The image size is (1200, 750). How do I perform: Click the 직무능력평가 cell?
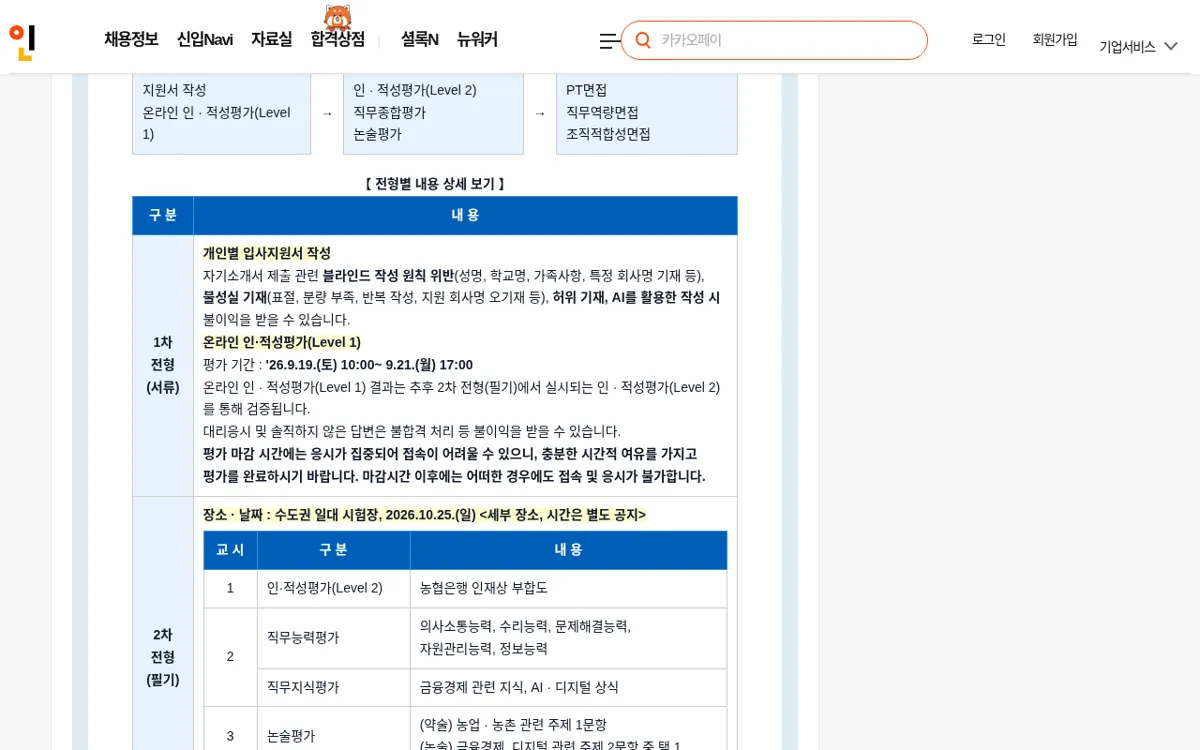pyautogui.click(x=334, y=638)
